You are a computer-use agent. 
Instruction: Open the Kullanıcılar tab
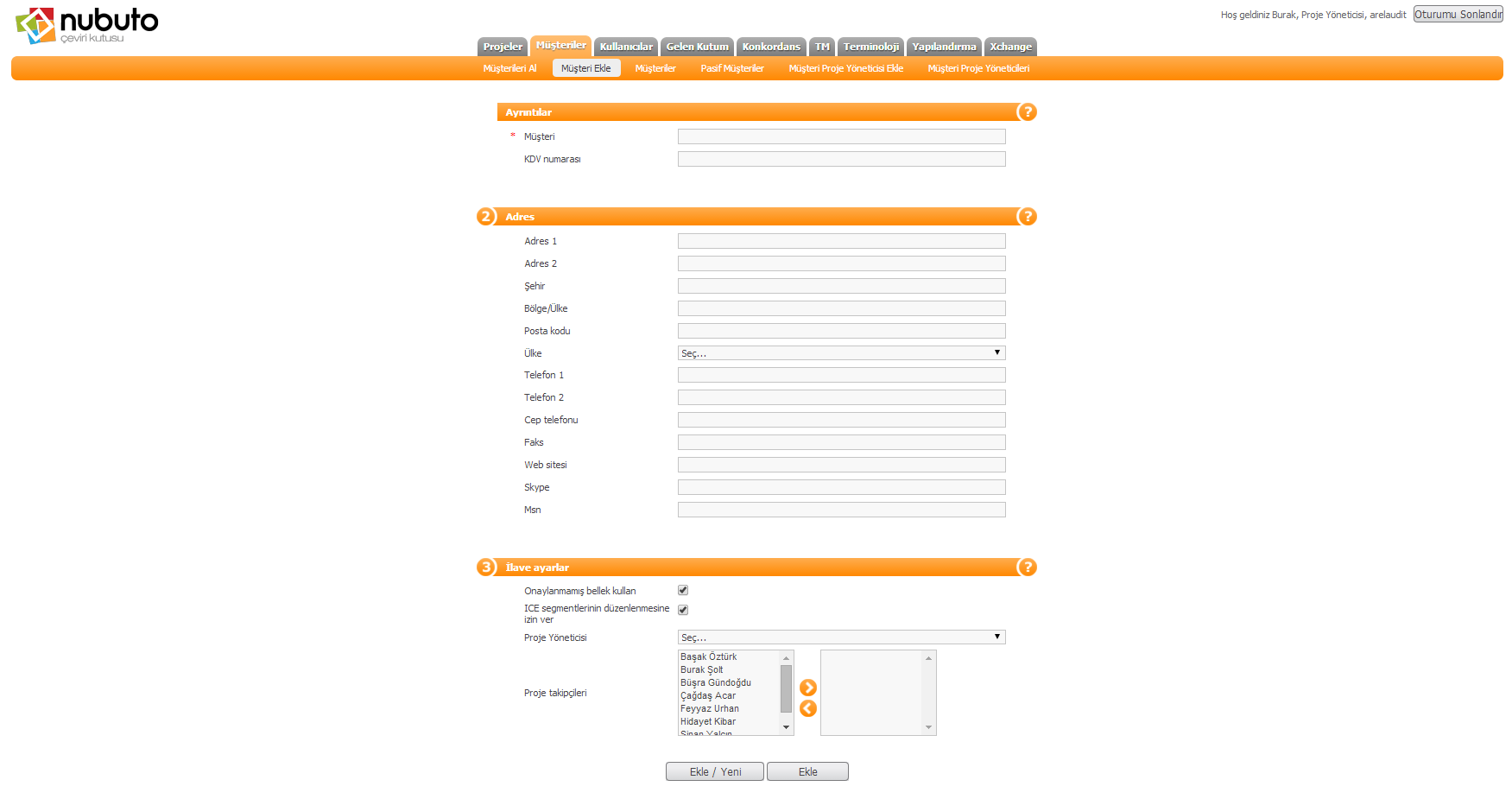pos(626,47)
